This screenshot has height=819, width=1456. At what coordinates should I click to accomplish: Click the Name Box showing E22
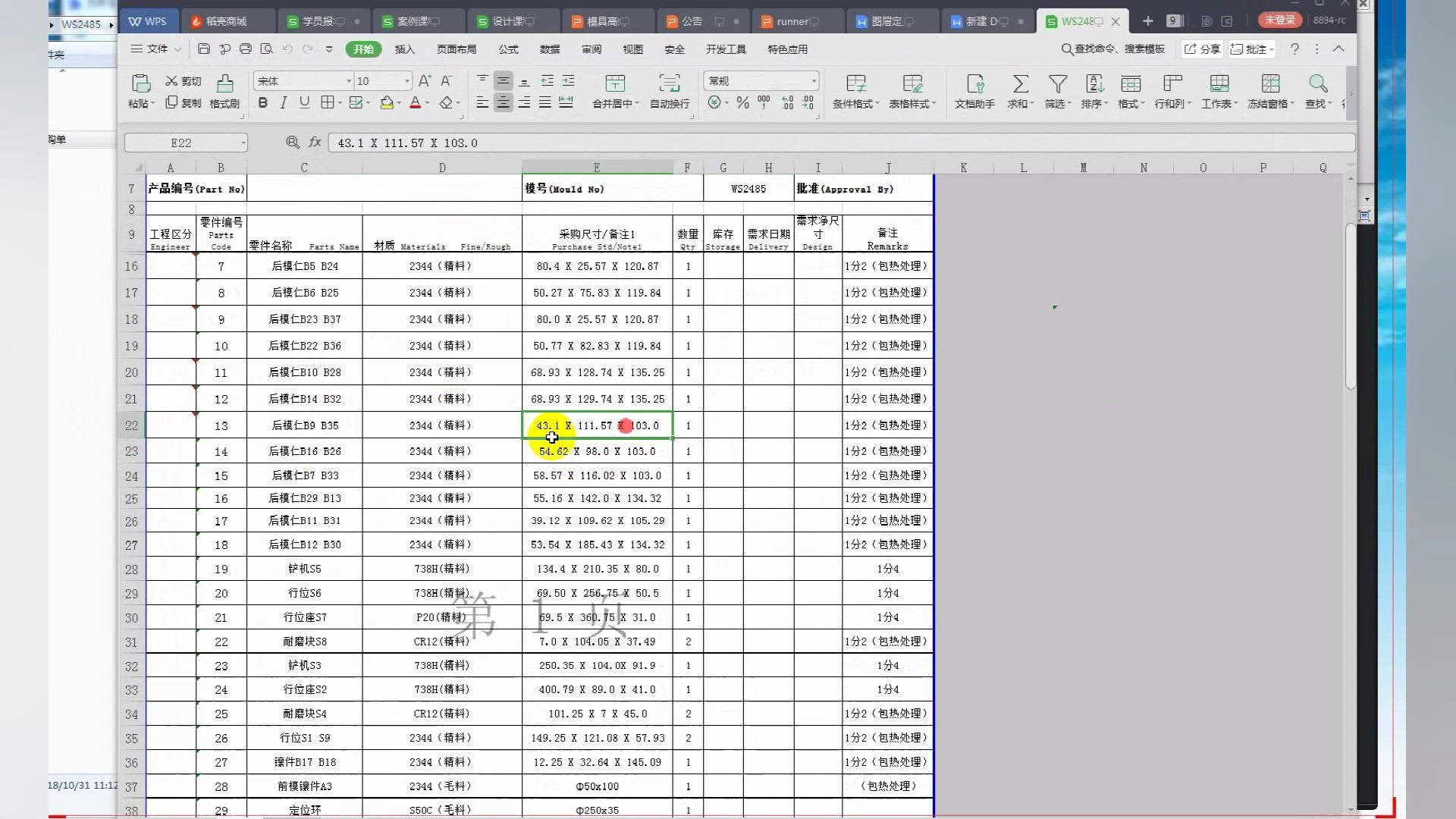(x=181, y=143)
